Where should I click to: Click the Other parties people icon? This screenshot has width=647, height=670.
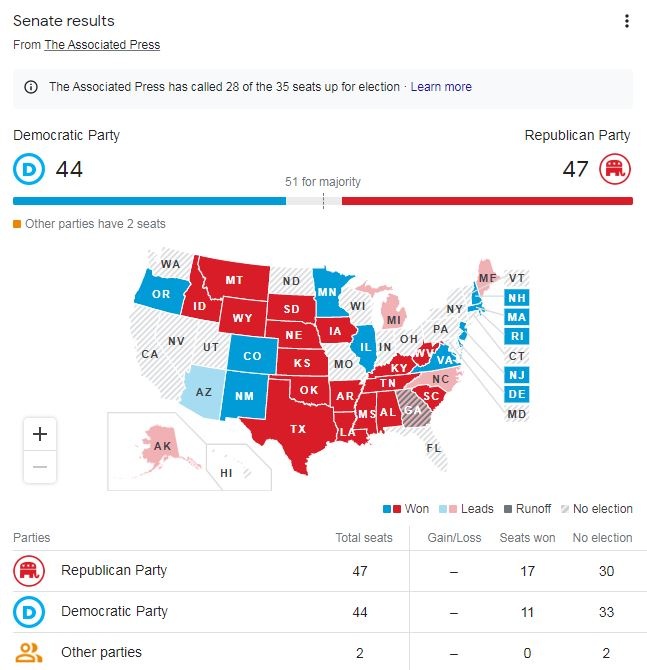pos(29,652)
